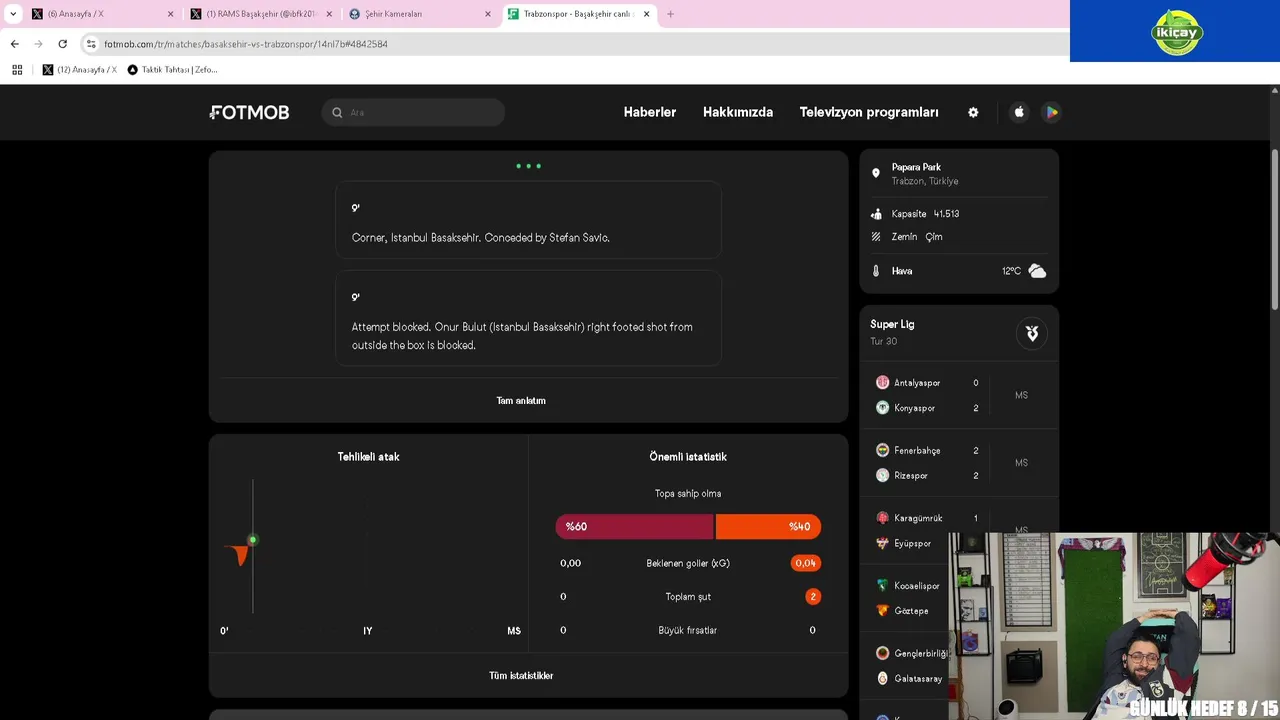The height and width of the screenshot is (720, 1280).
Task: Click the Papara Park location pin icon
Action: tap(876, 173)
